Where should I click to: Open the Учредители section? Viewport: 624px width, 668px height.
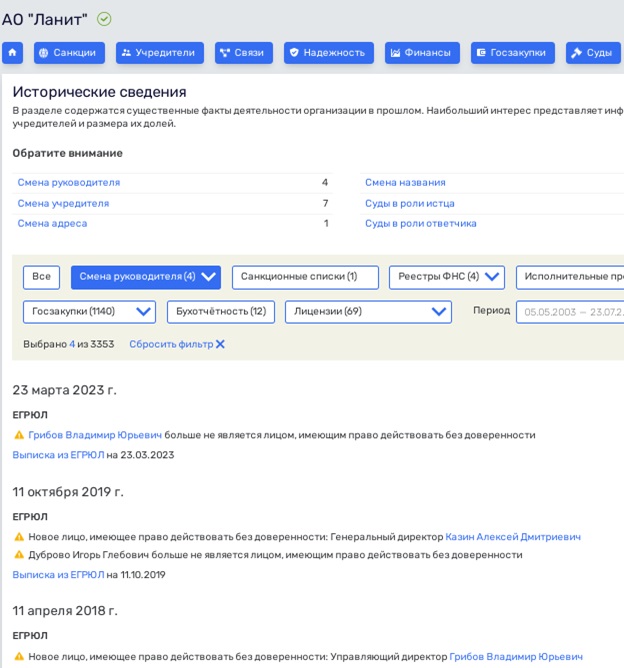tap(160, 53)
